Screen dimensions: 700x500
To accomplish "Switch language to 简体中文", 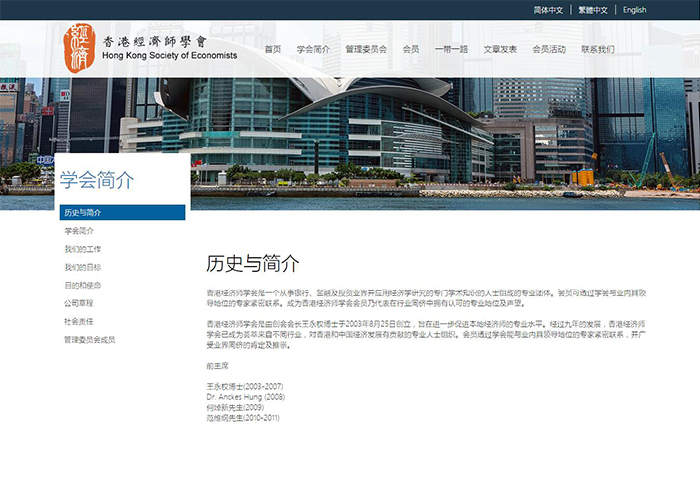I will pos(548,10).
